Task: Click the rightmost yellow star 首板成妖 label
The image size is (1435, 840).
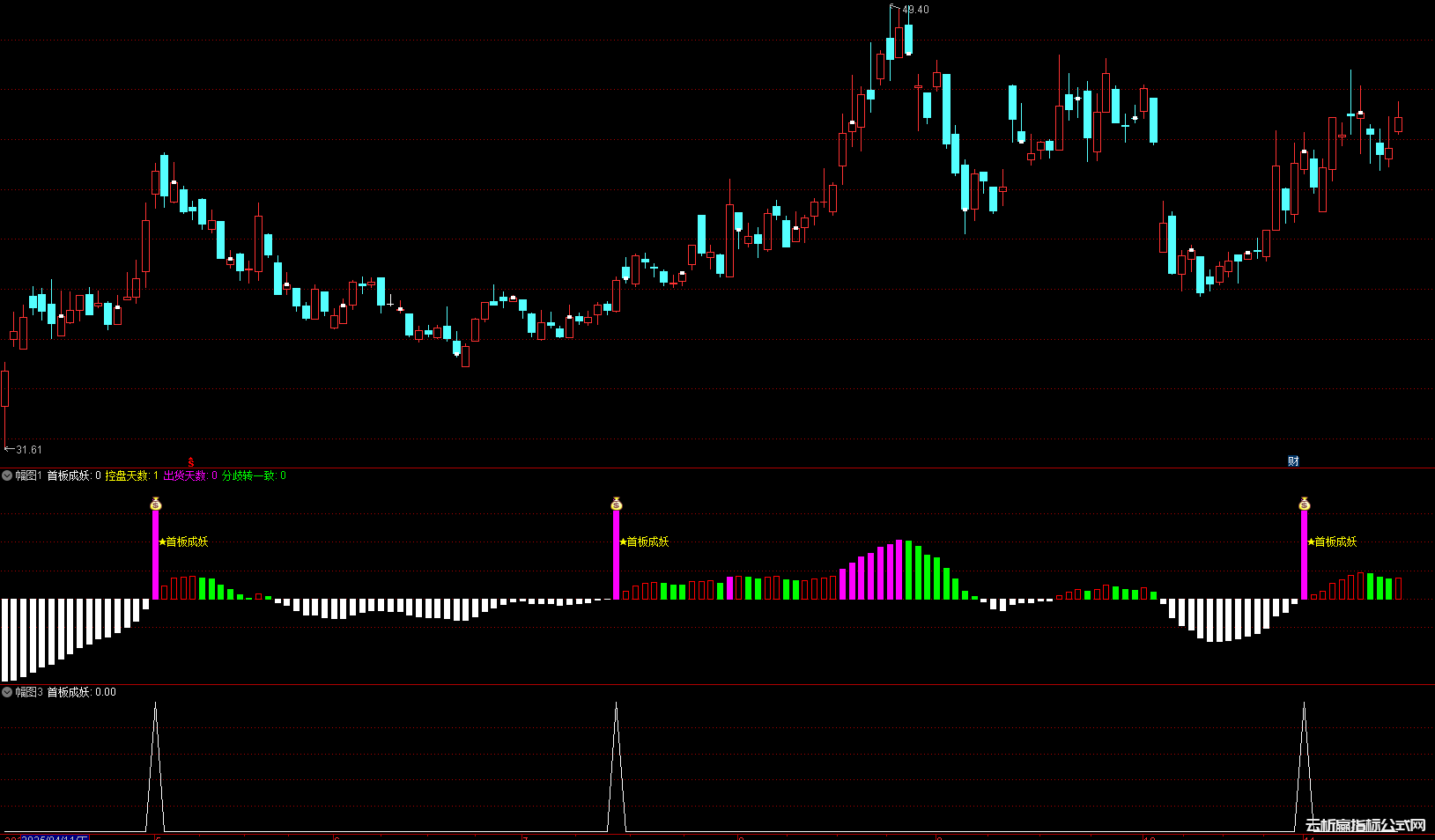Action: [1333, 542]
